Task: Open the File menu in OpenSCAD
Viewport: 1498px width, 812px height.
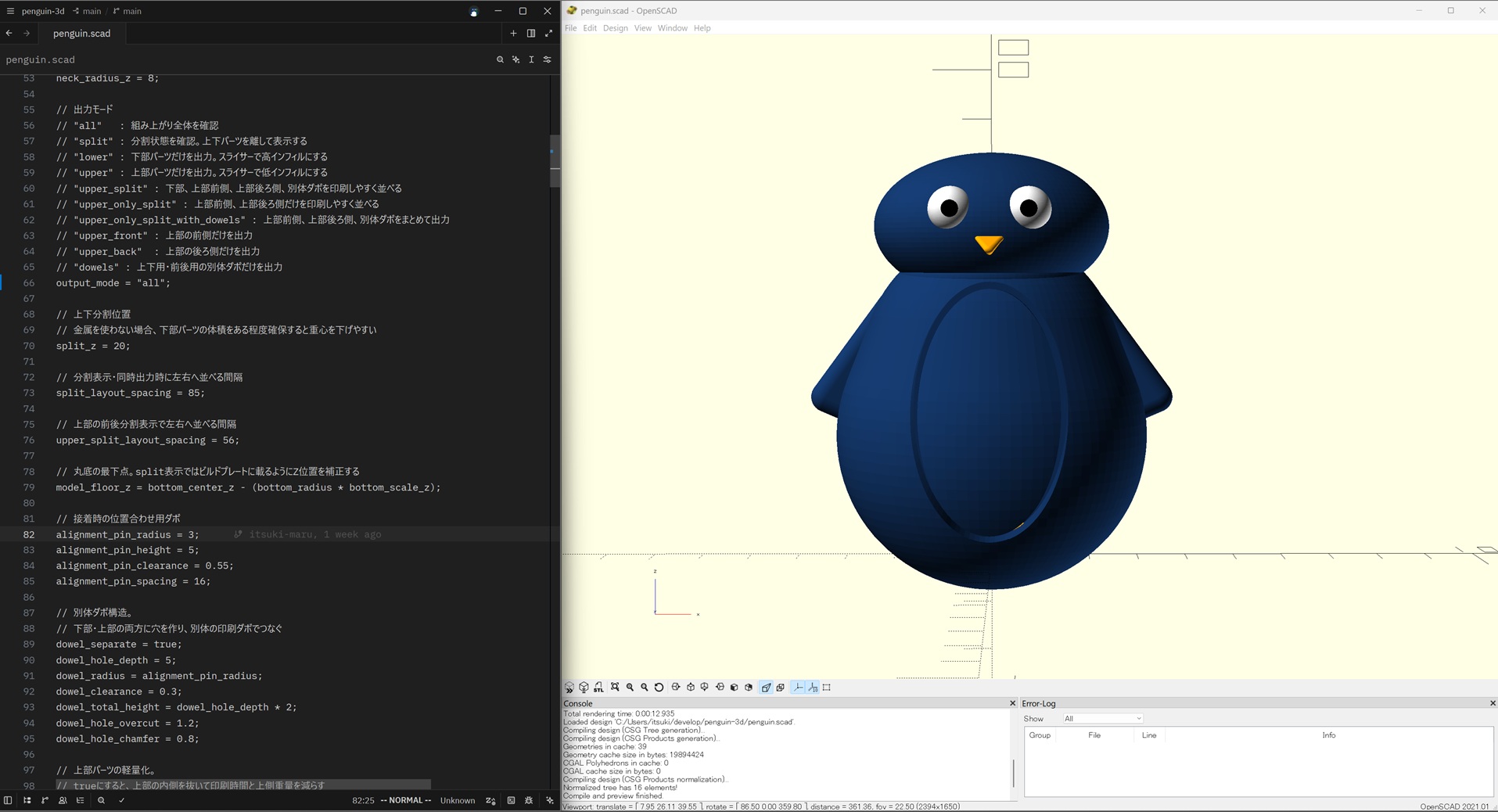Action: click(x=570, y=28)
